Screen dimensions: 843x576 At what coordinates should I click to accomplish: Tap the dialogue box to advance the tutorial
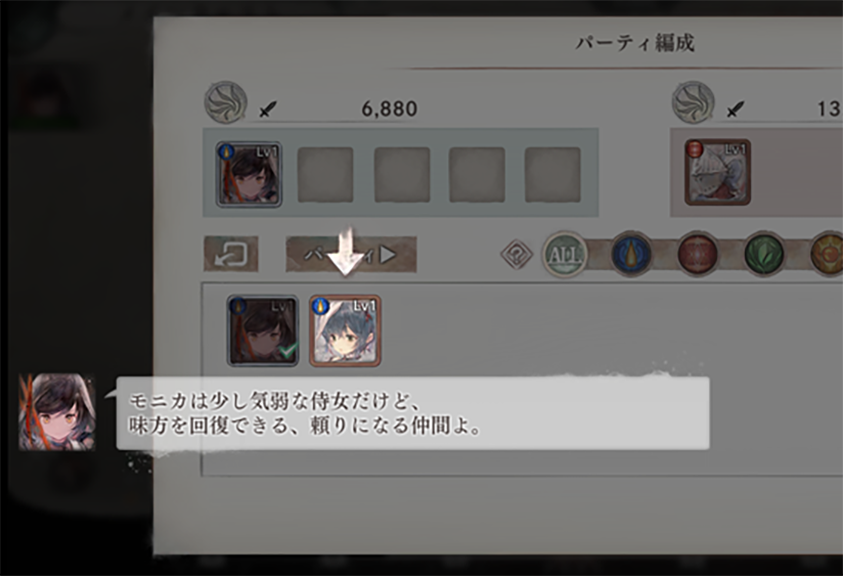(x=413, y=413)
